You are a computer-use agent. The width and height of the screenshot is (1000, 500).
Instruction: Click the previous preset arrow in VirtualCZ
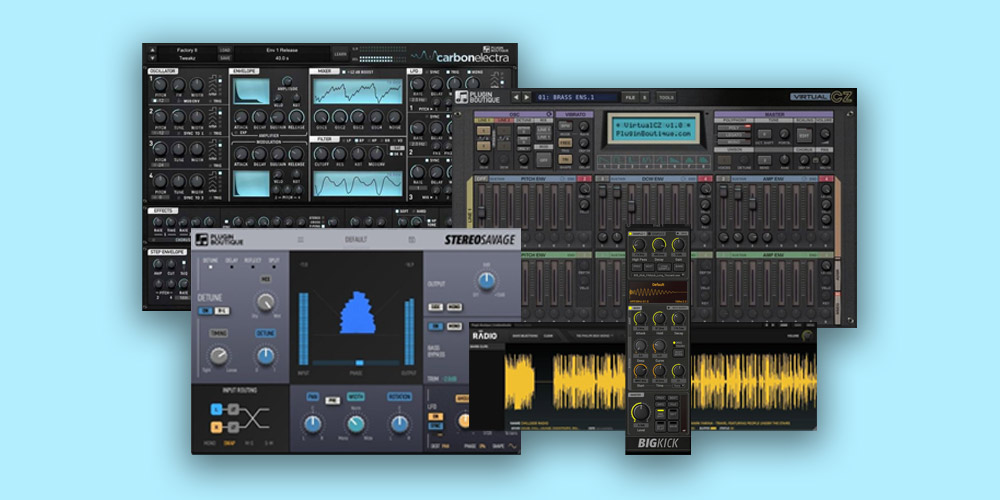coord(517,98)
